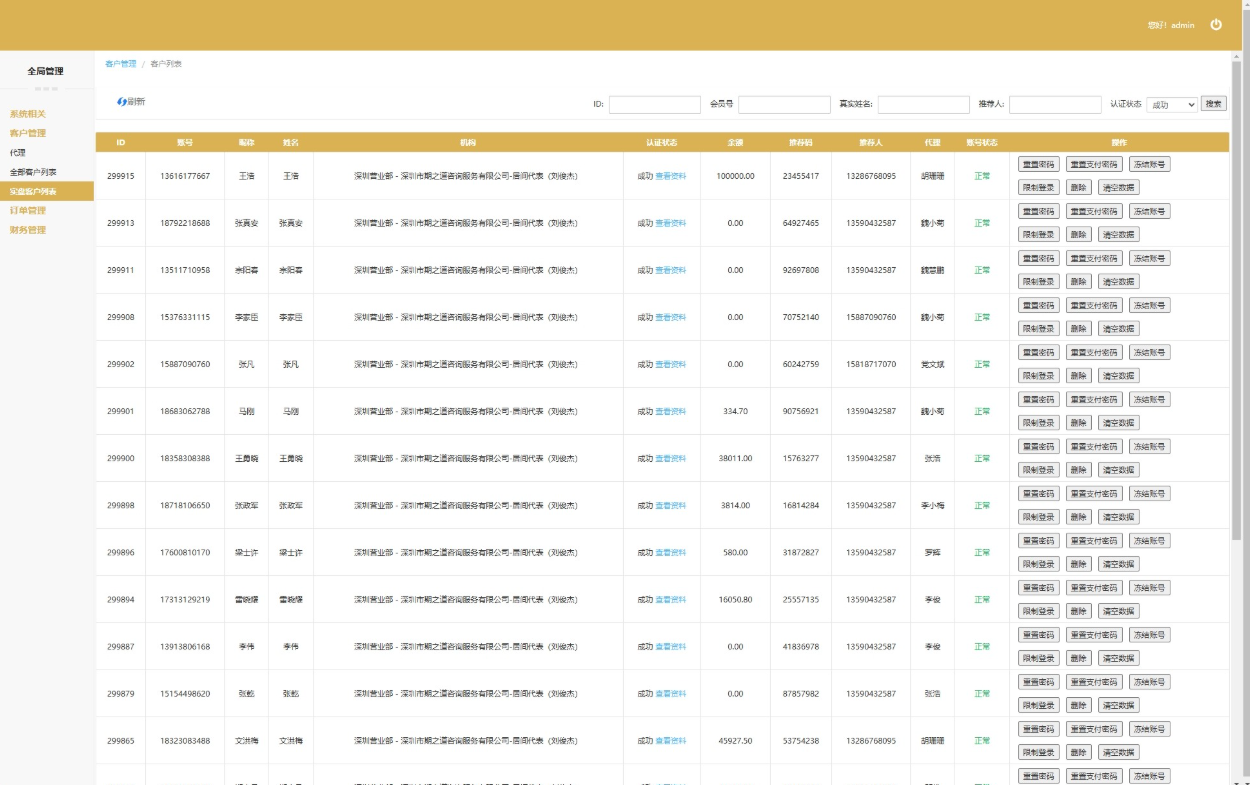The width and height of the screenshot is (1250, 785).
Task: Click 重置密码 for user 王浩
Action: point(1037,164)
